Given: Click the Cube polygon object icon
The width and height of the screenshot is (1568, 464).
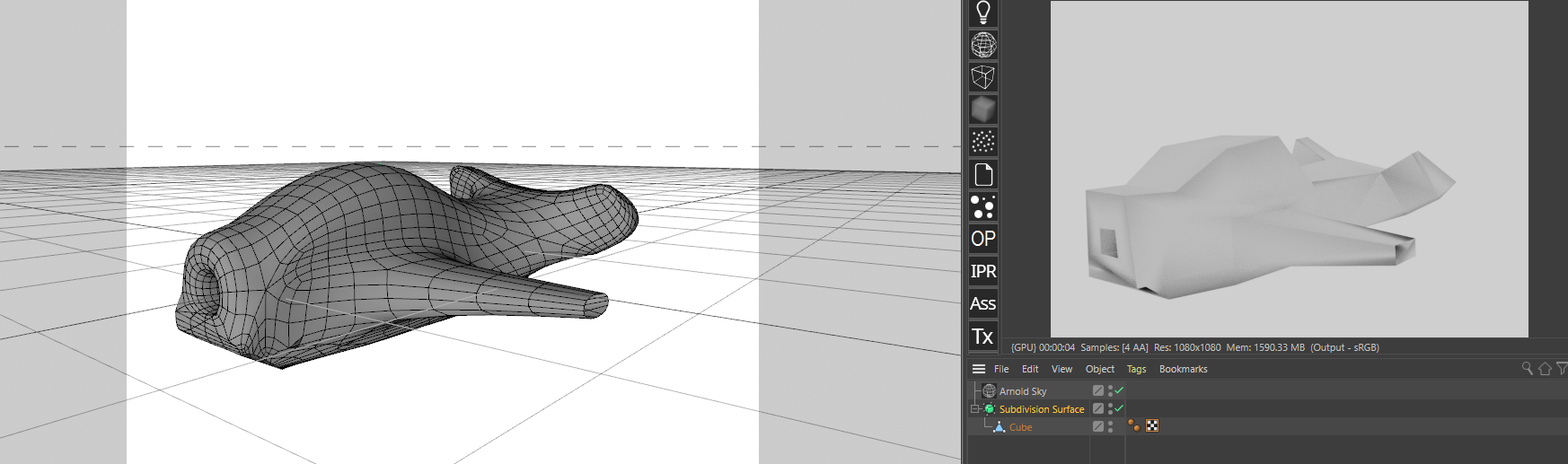Looking at the screenshot, I should point(1000,426).
